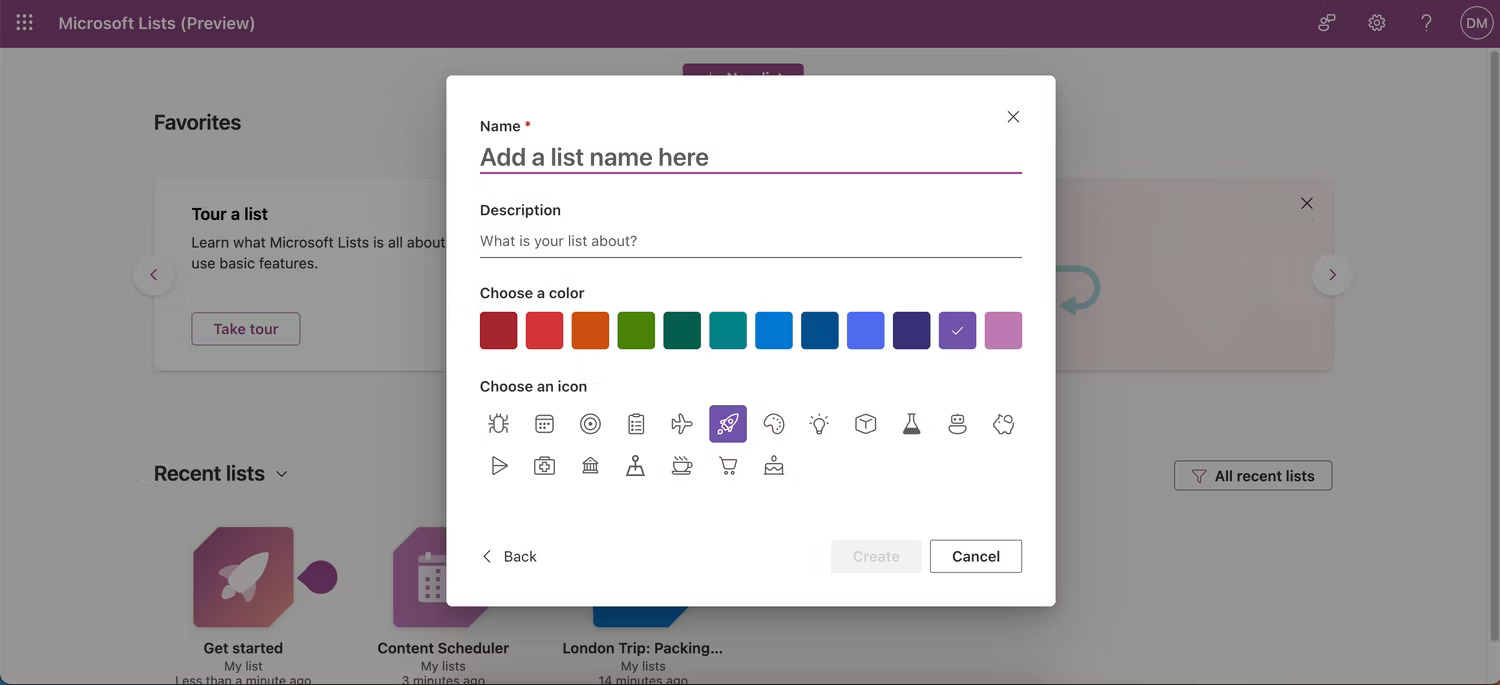This screenshot has width=1500, height=685.
Task: Open Settings gear in header
Action: [1377, 23]
